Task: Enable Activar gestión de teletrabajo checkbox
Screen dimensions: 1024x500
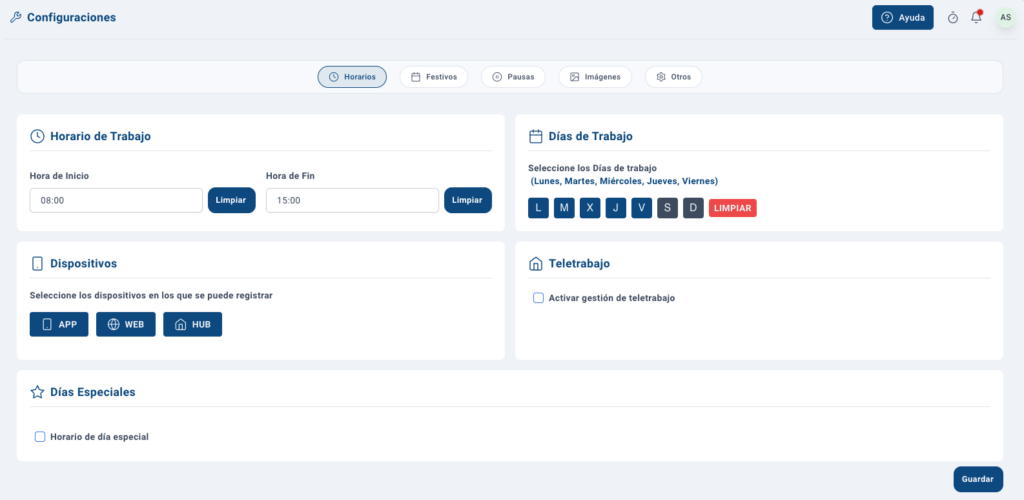Action: pos(538,298)
